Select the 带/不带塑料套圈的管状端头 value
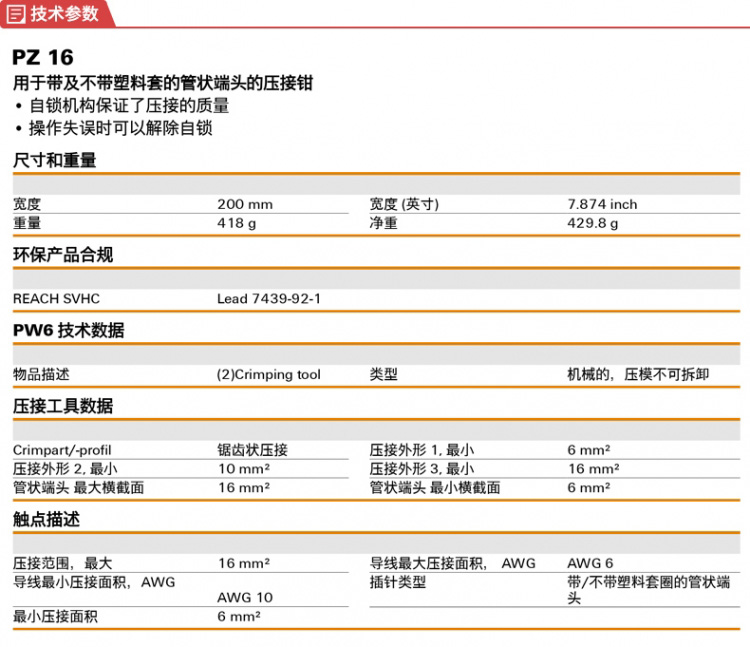Image resolution: width=750 pixels, height=647 pixels. [x=649, y=590]
